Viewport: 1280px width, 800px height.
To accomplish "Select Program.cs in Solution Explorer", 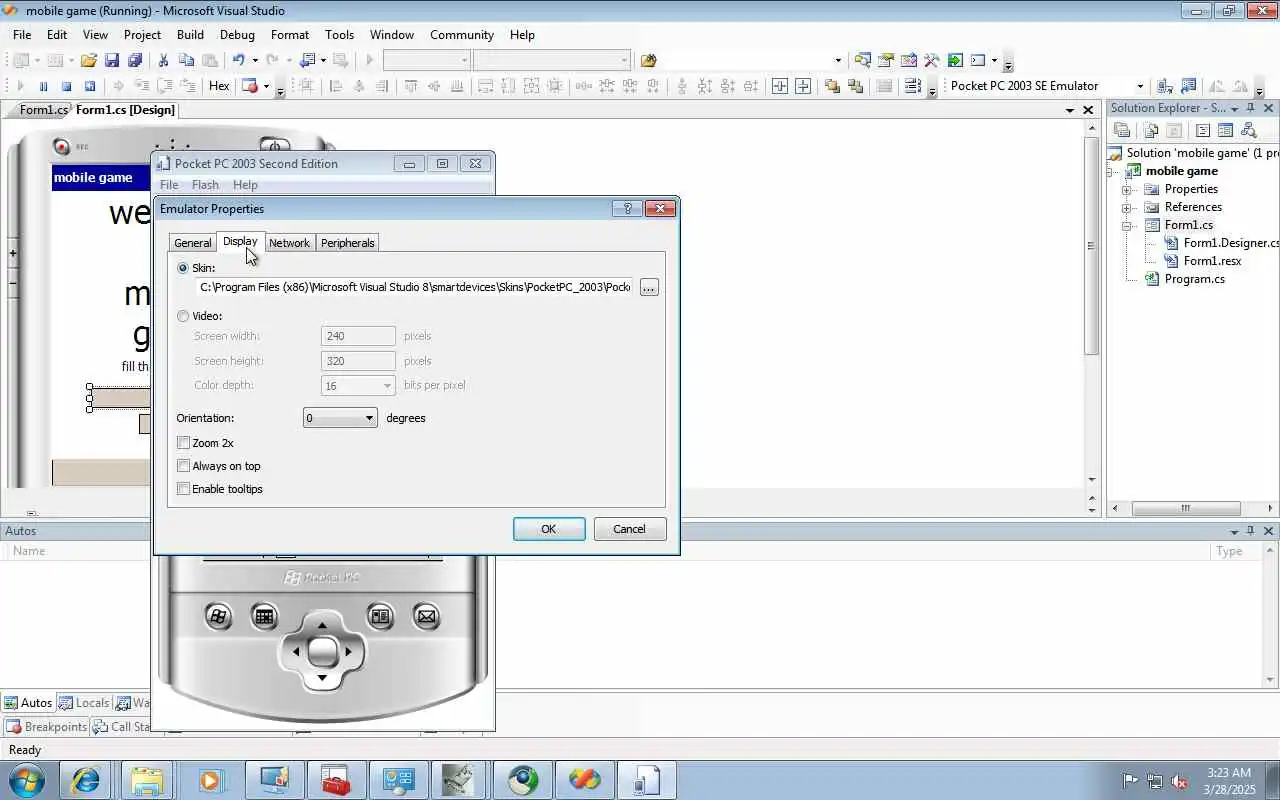I will click(x=1194, y=279).
